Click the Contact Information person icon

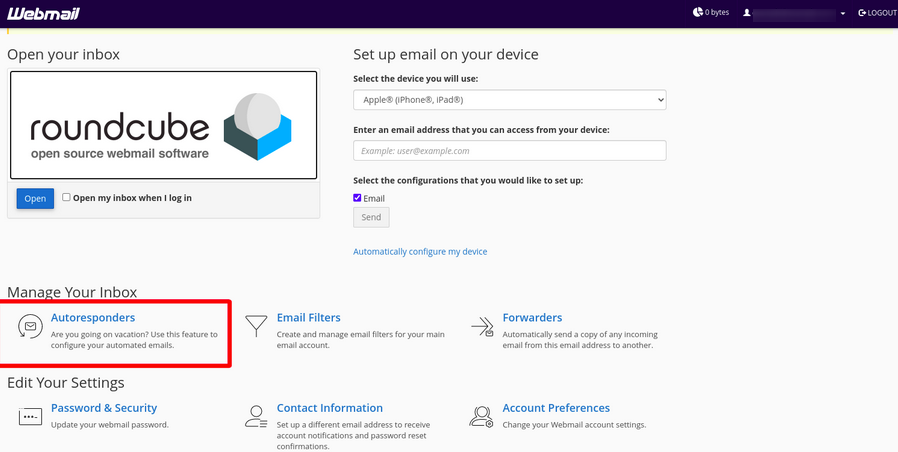257,416
